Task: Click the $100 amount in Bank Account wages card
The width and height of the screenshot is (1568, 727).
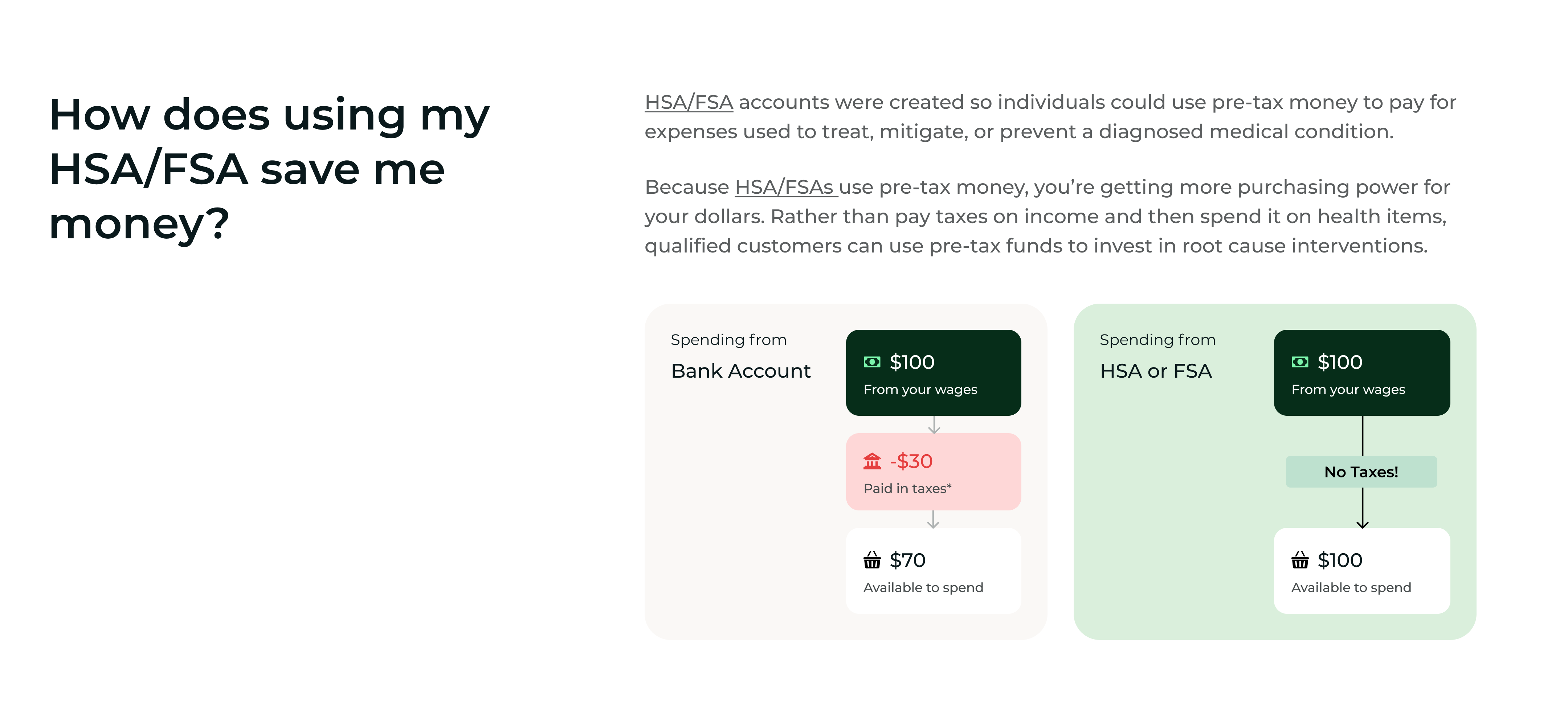Action: coord(912,362)
